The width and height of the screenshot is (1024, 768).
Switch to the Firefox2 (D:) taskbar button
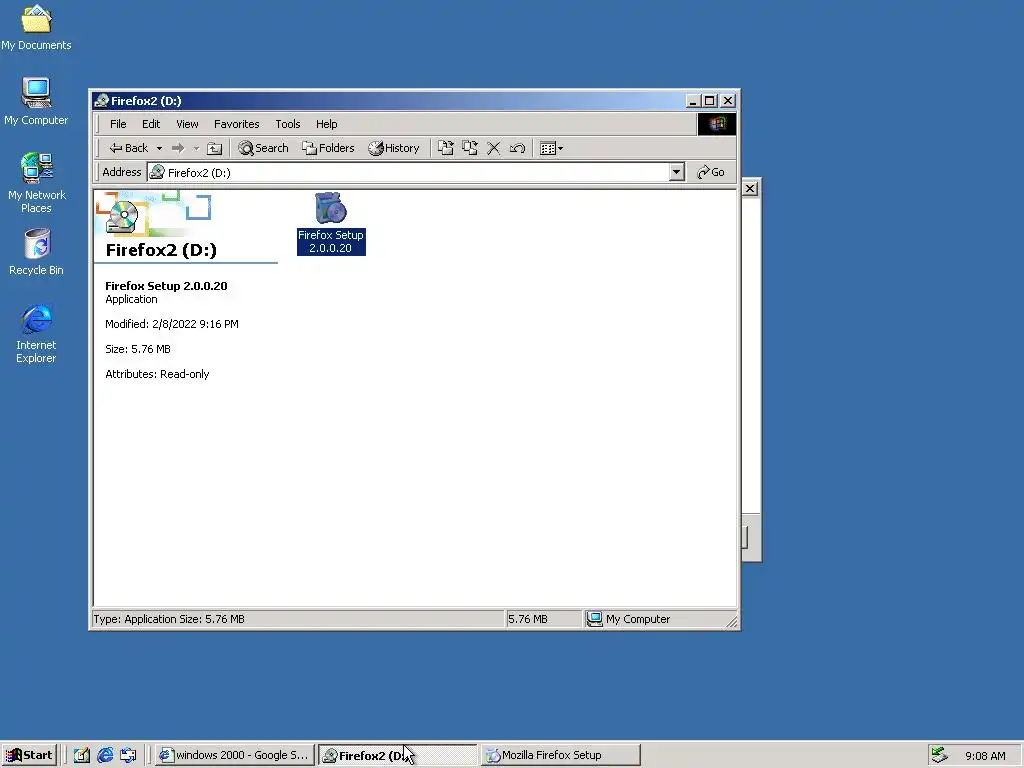pos(398,755)
